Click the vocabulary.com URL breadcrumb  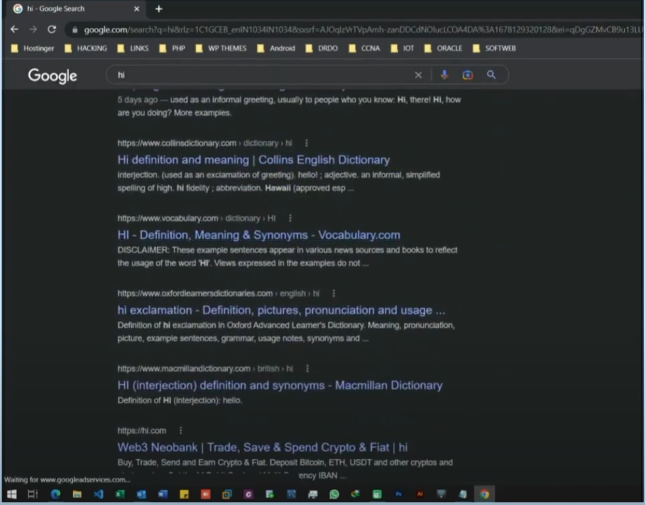[197, 218]
